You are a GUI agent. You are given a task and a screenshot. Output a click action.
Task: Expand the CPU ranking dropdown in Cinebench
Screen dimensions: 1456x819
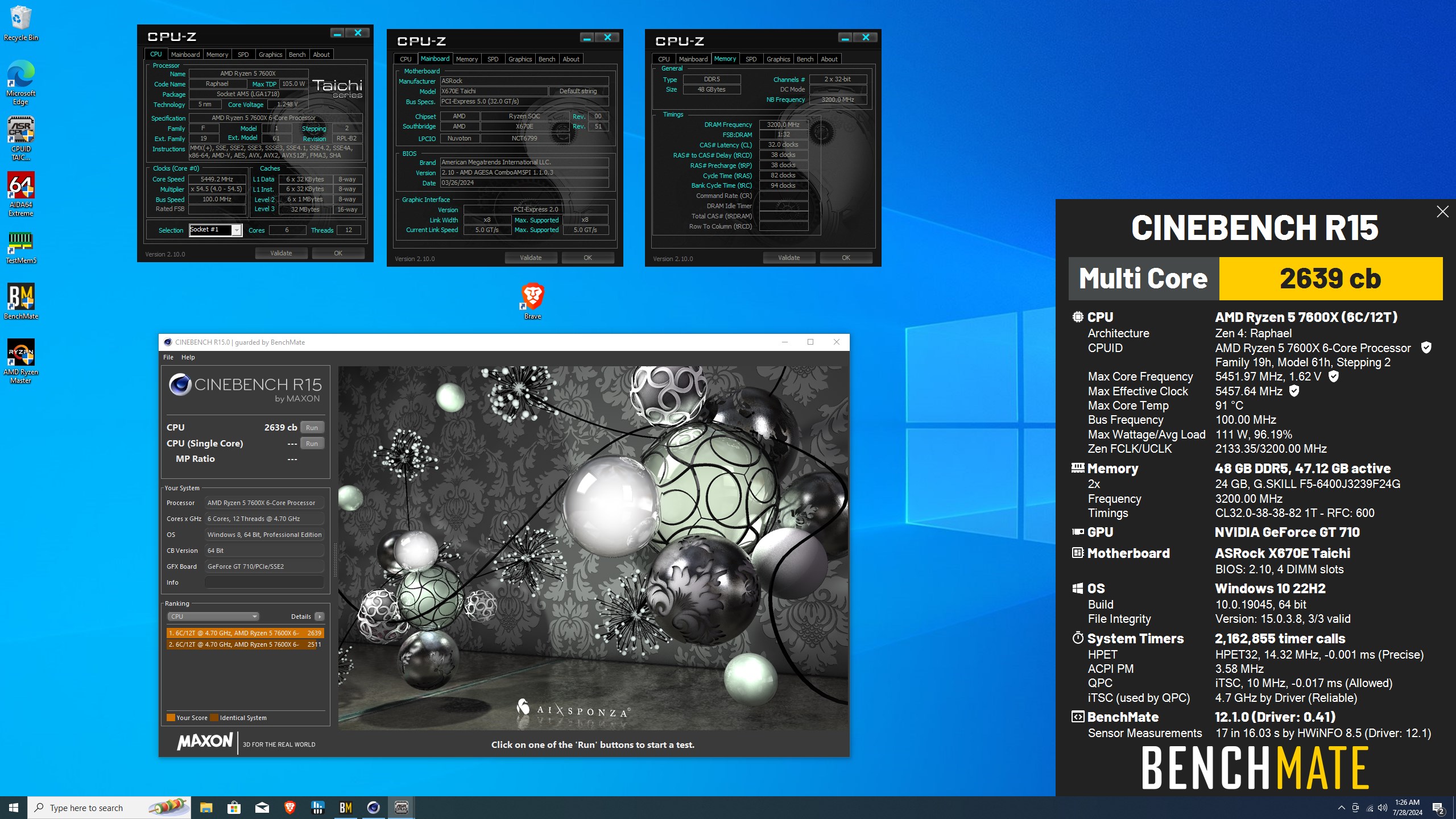click(x=213, y=617)
